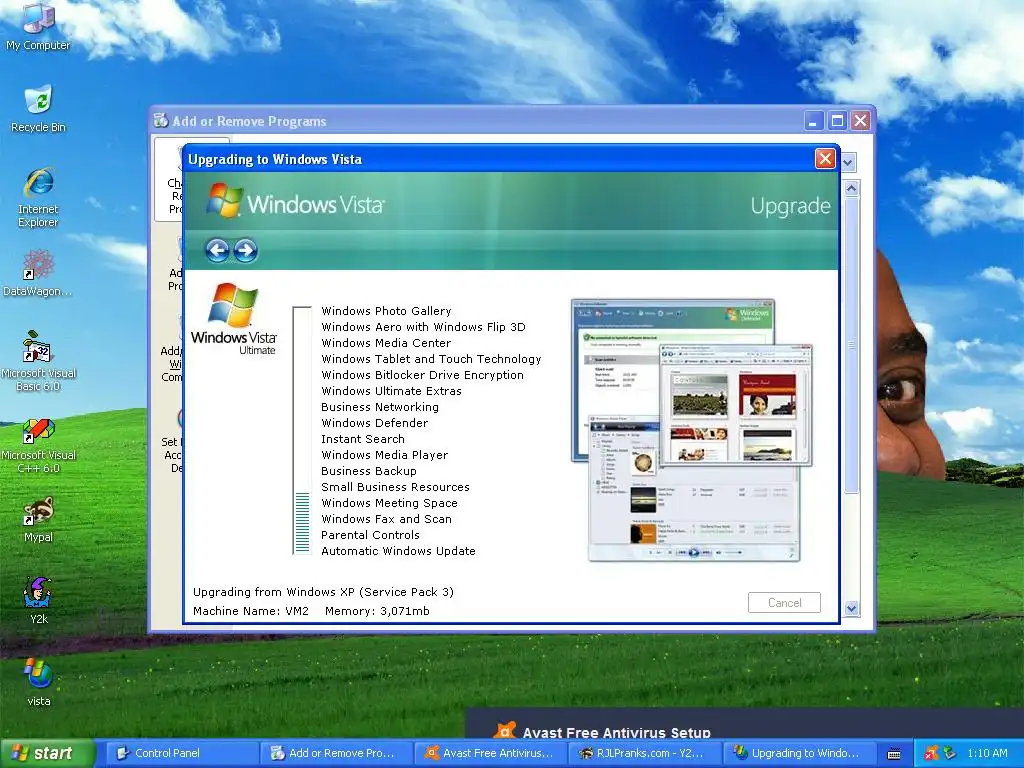Click the upgrade progress bar
The height and width of the screenshot is (768, 1024).
click(302, 430)
